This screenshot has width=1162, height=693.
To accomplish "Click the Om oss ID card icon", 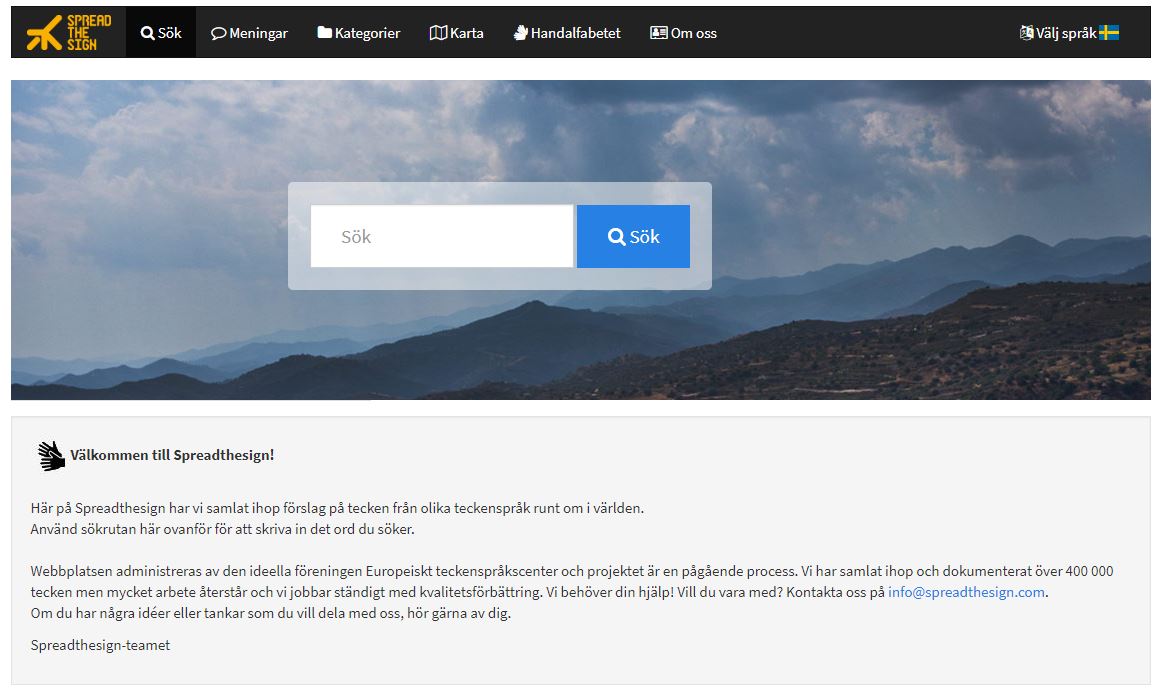I will [658, 33].
